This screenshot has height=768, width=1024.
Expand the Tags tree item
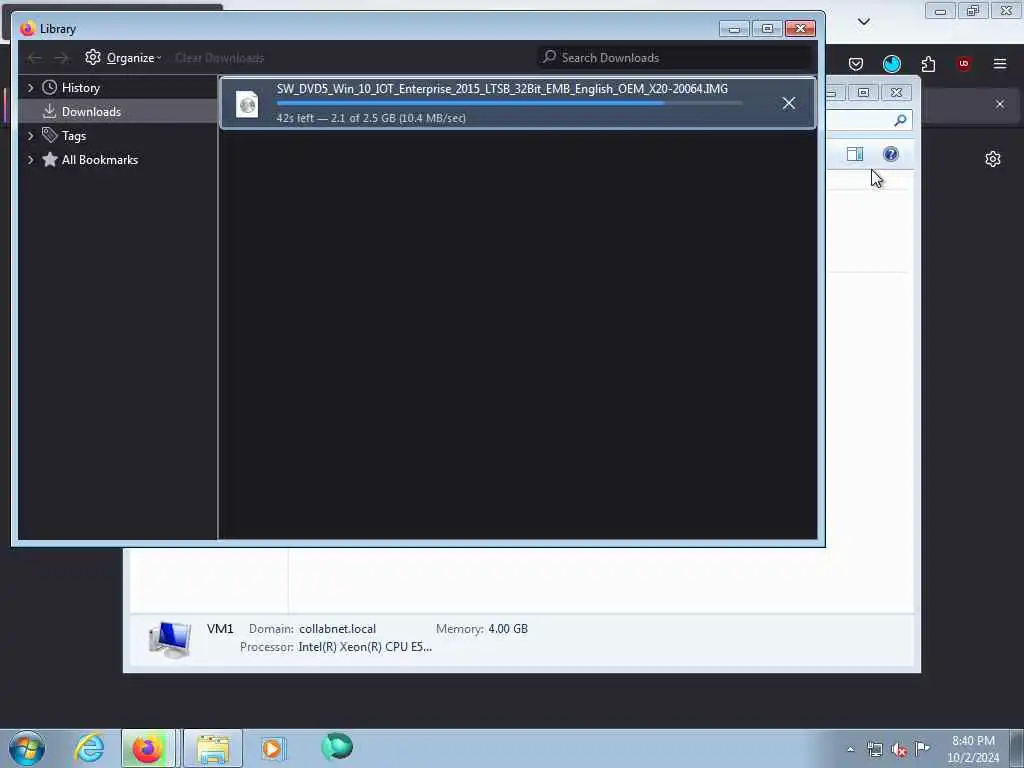(x=30, y=136)
